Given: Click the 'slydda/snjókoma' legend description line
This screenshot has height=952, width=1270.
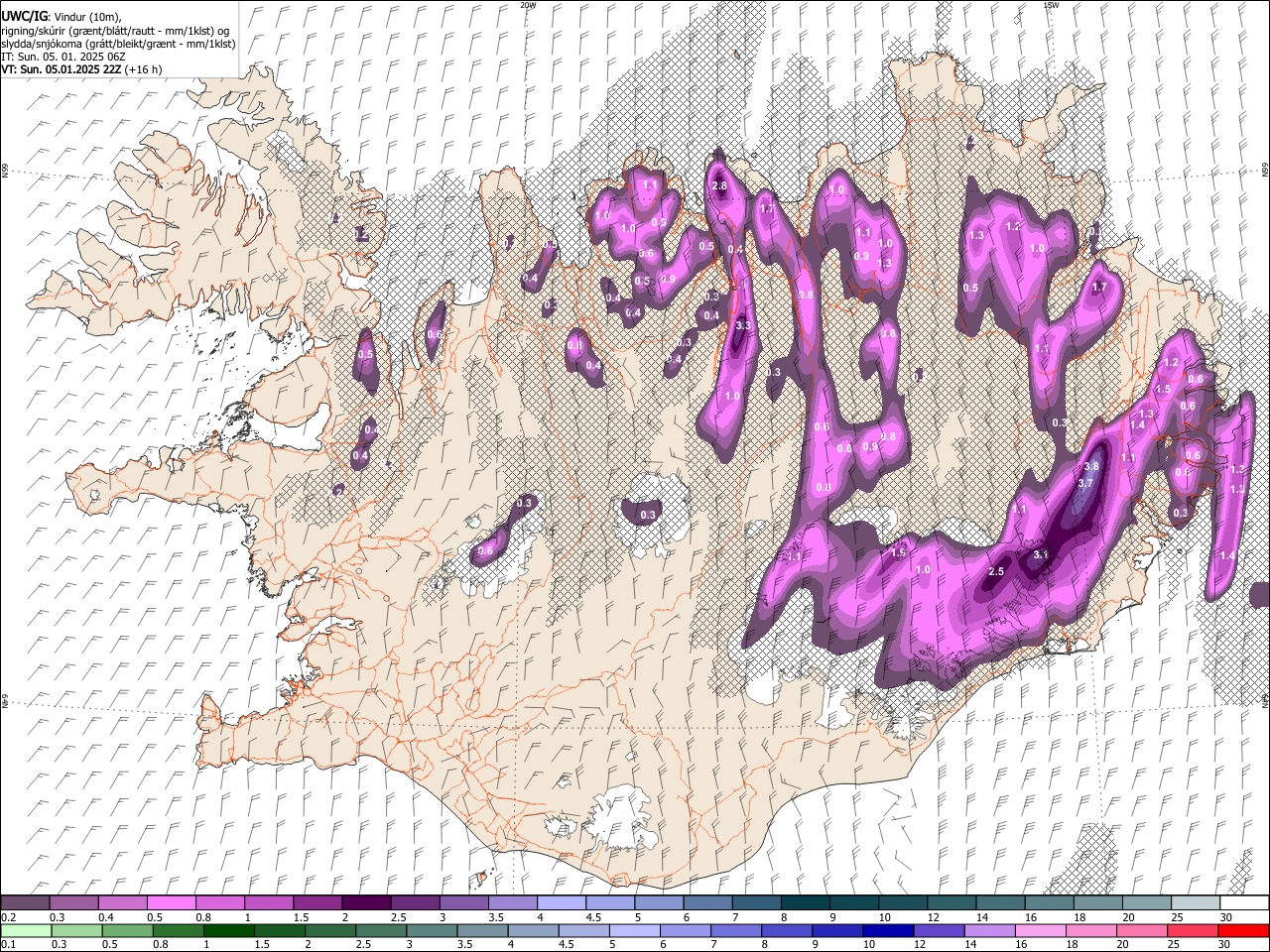Looking at the screenshot, I should click(x=118, y=44).
